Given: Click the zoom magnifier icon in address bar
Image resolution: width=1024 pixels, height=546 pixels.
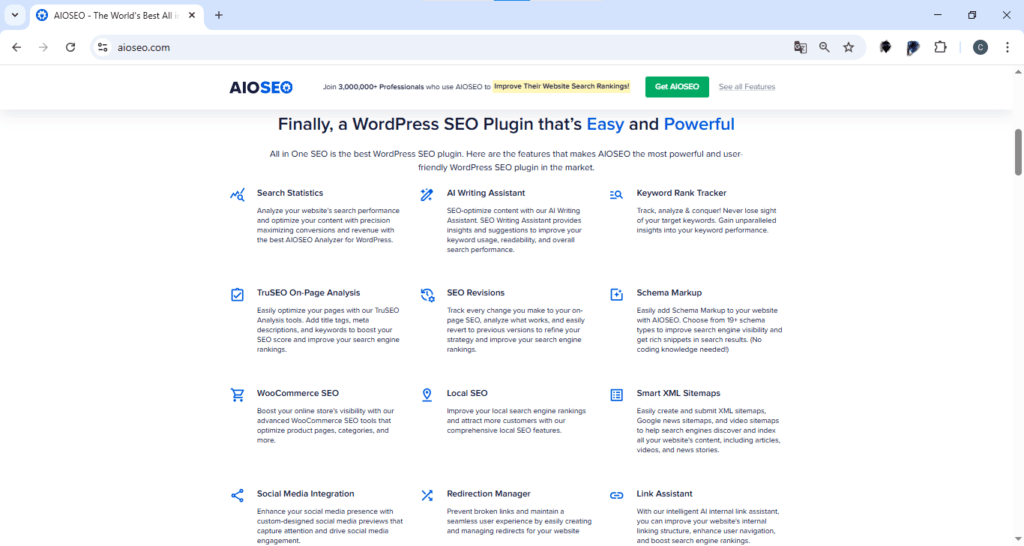Looking at the screenshot, I should point(824,47).
